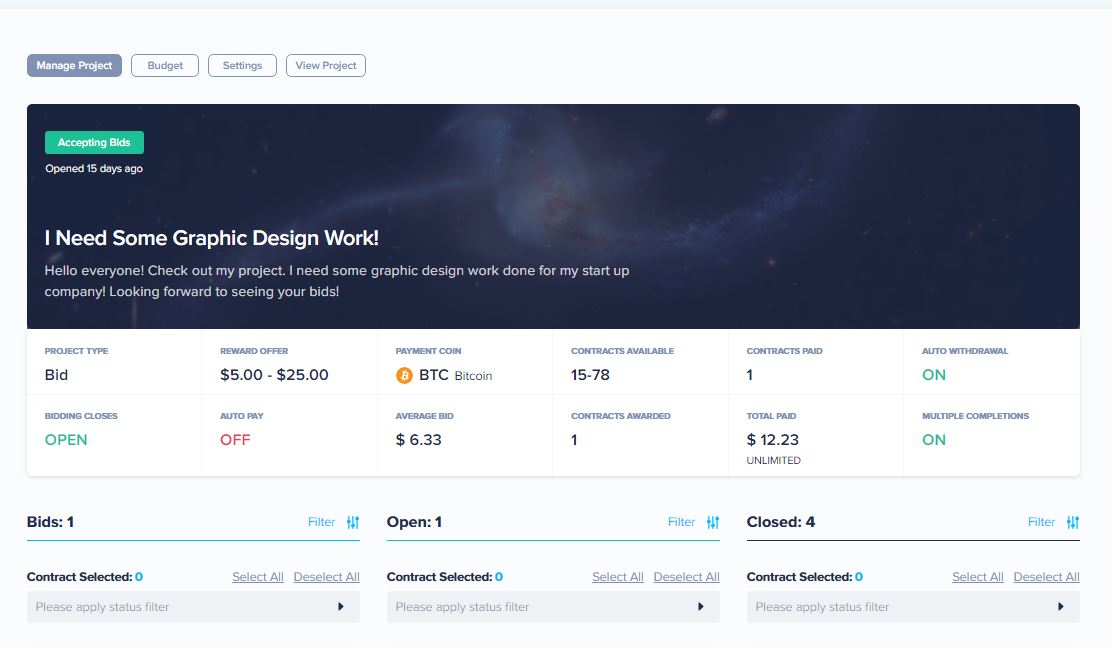Click Select All in the Bids column

point(258,577)
